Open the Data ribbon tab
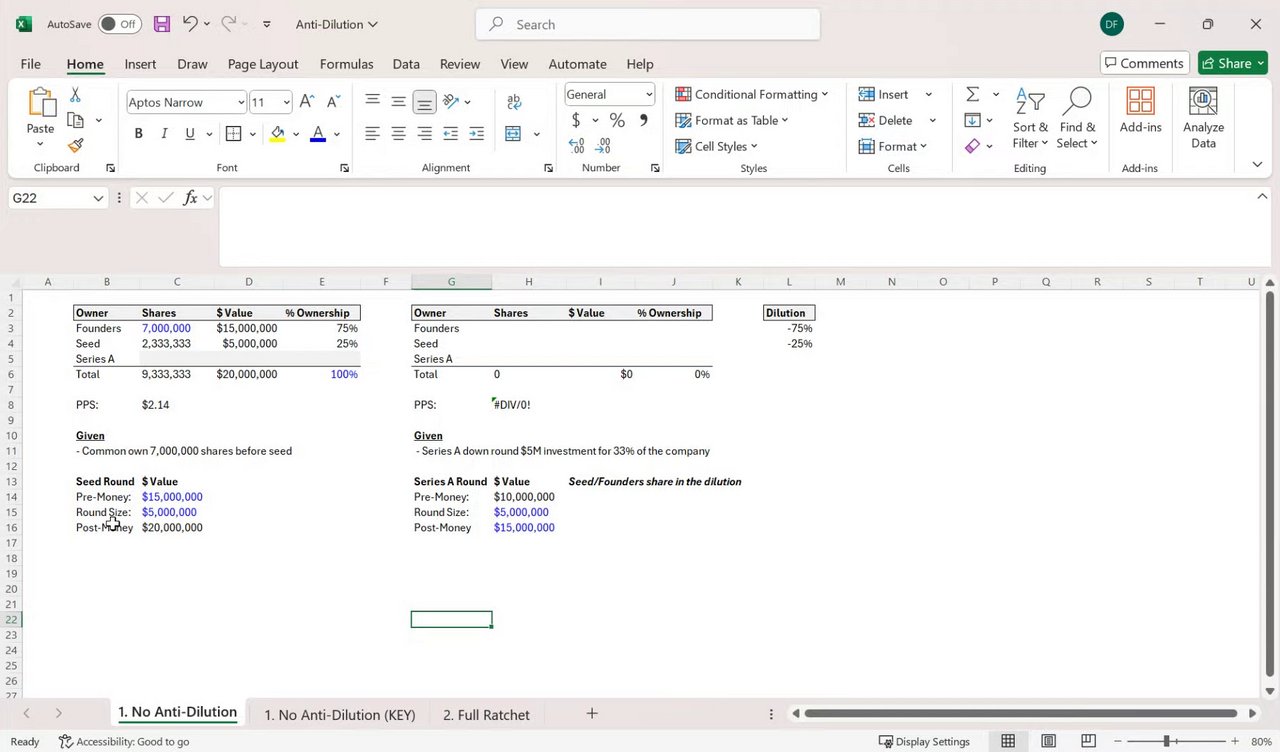The image size is (1280, 752). pos(406,64)
